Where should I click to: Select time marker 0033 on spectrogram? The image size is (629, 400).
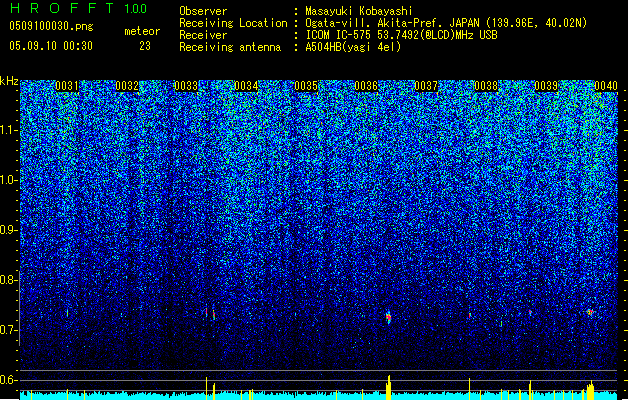point(186,86)
